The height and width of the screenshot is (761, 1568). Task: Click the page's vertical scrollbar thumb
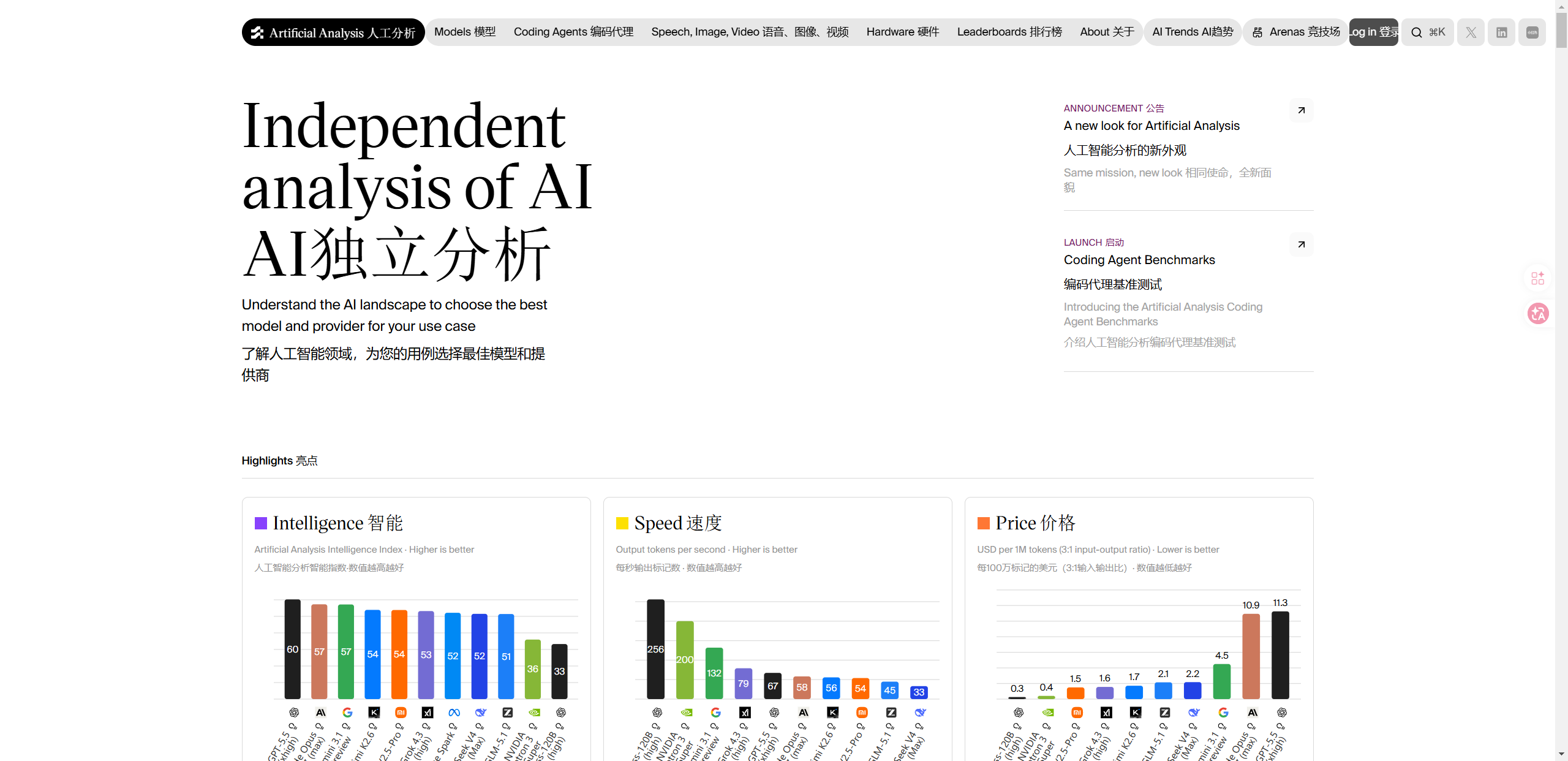point(1562,29)
